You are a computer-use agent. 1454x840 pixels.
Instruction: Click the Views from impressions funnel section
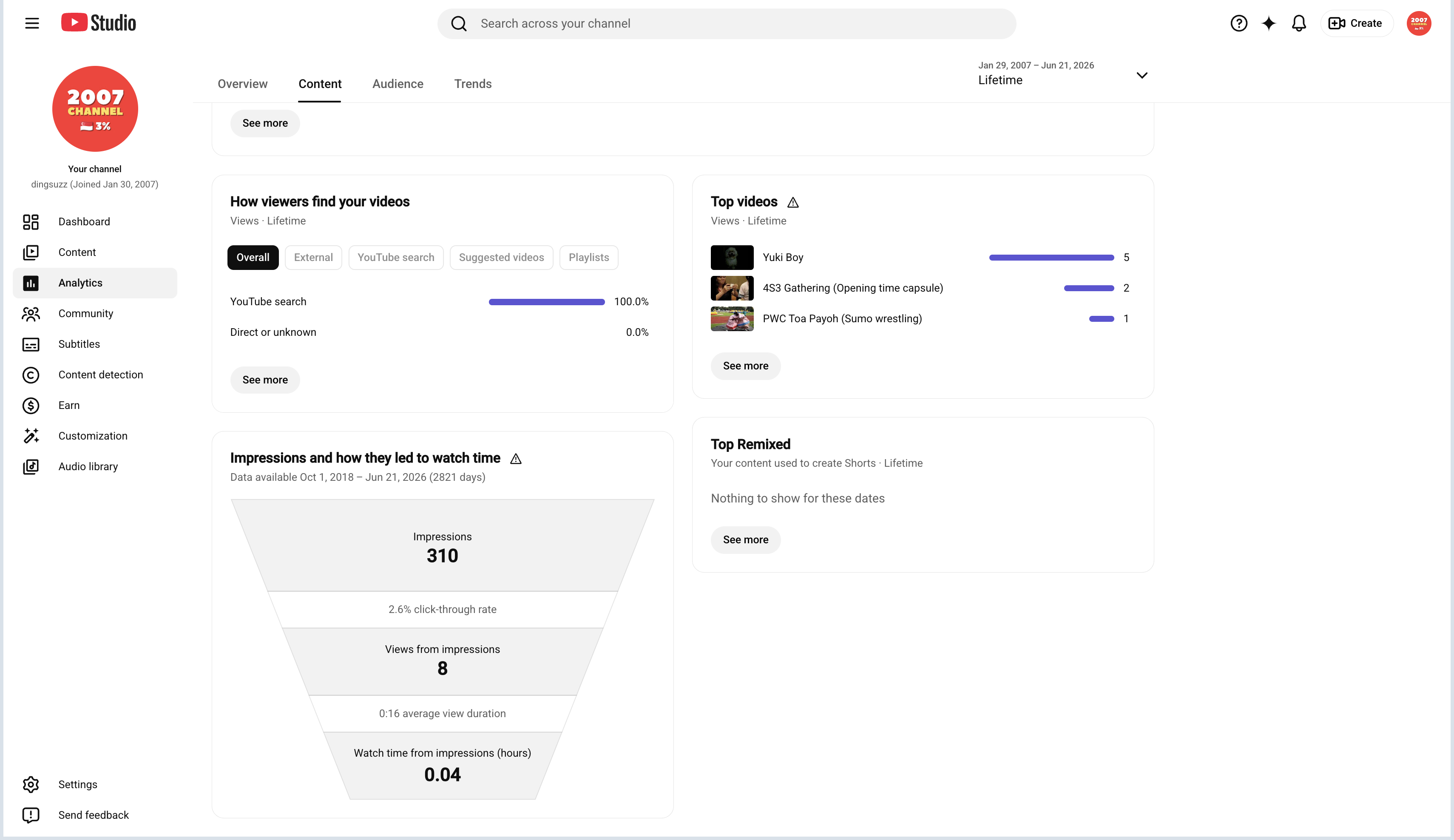click(443, 661)
